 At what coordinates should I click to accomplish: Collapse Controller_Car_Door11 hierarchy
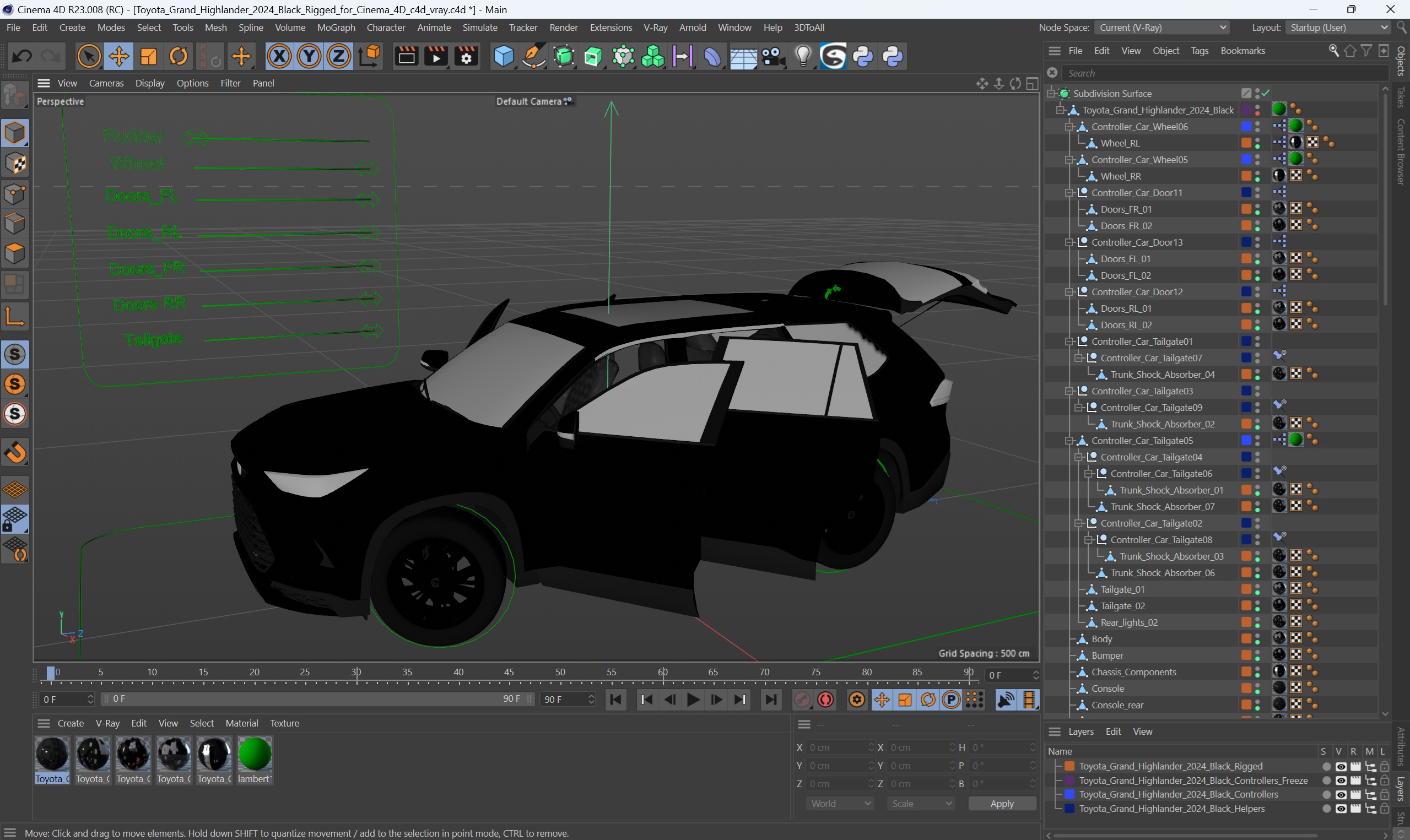pos(1069,193)
